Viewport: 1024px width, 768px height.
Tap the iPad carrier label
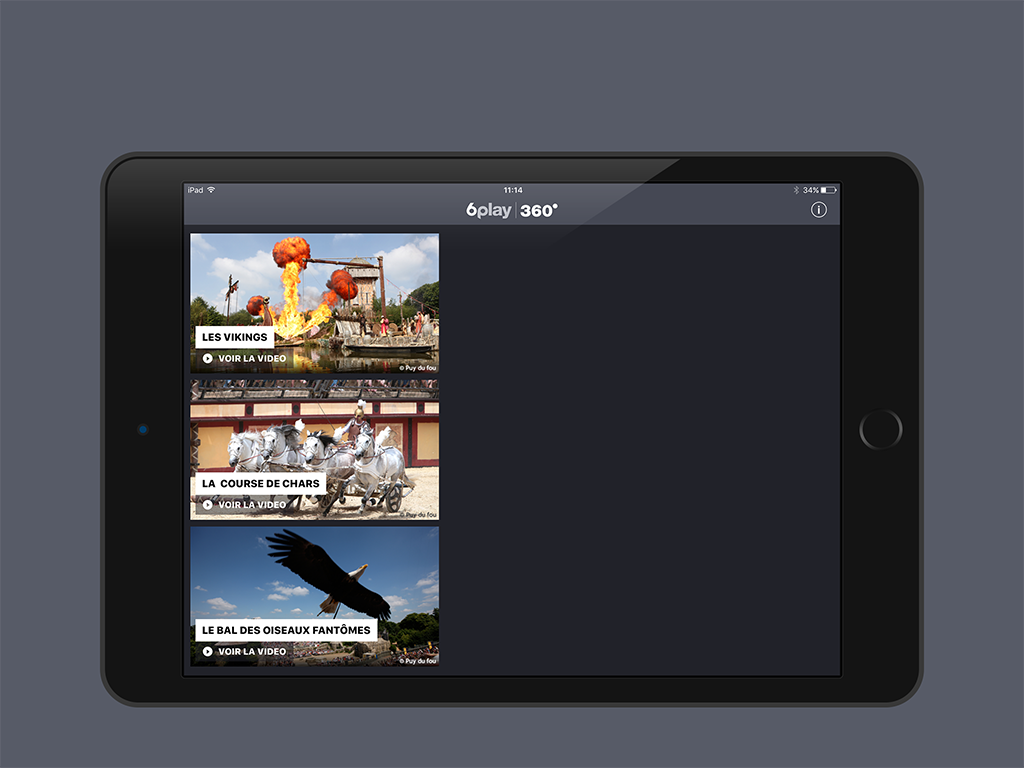tap(195, 190)
